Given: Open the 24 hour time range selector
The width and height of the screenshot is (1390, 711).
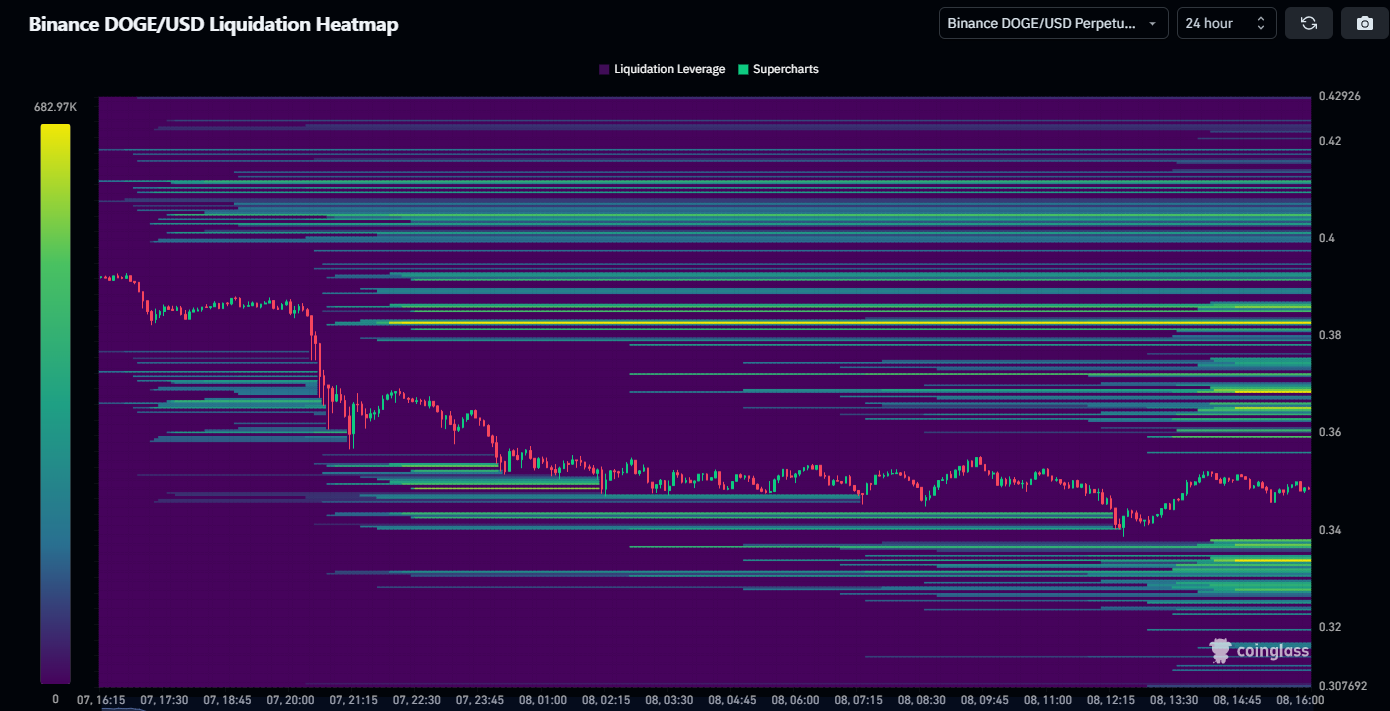Looking at the screenshot, I should tap(1227, 23).
